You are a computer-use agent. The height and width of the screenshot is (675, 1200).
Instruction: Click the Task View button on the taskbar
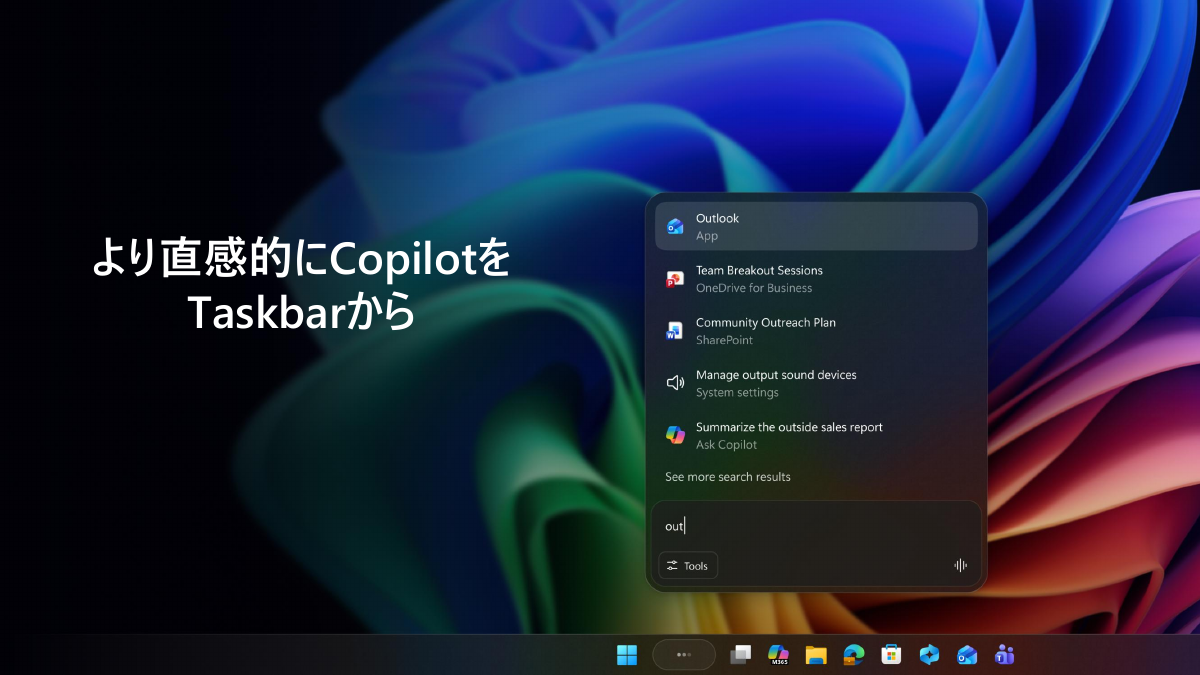740,655
